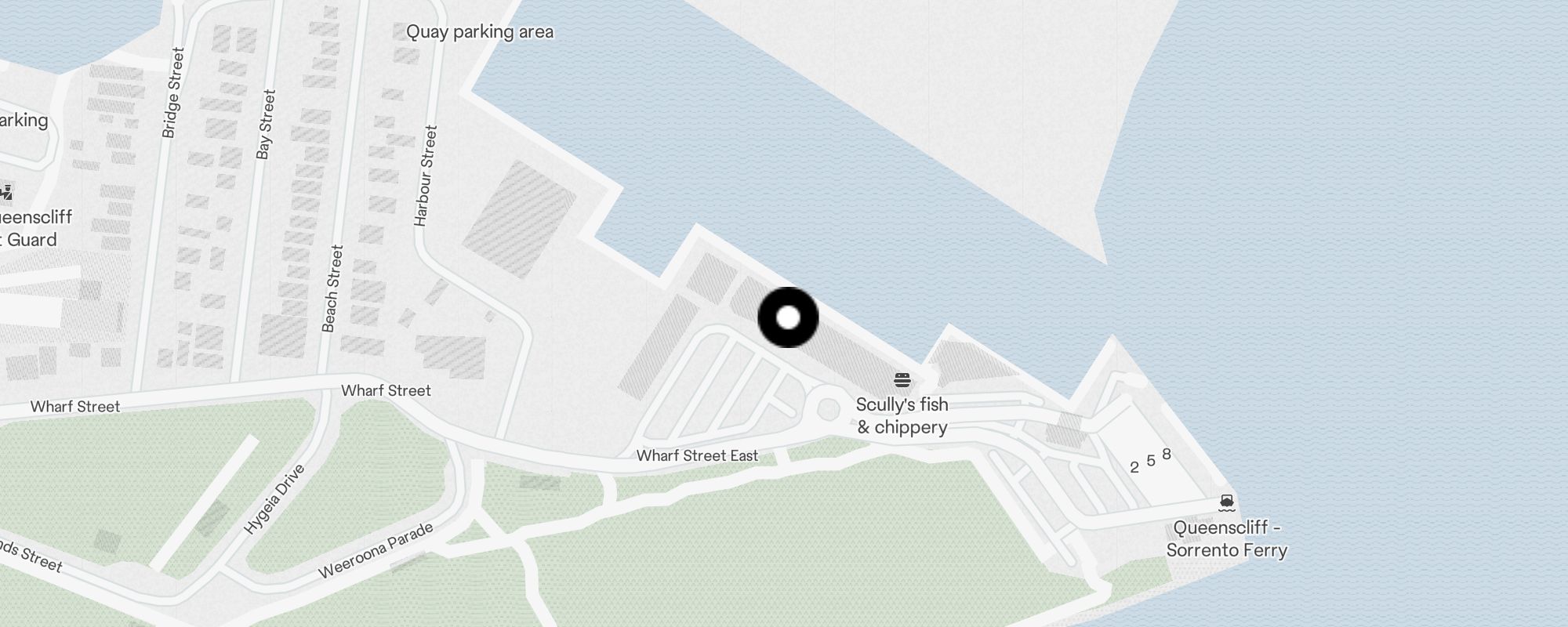Open Scully's fish & chippery label
Image resolution: width=1568 pixels, height=627 pixels.
click(x=902, y=416)
